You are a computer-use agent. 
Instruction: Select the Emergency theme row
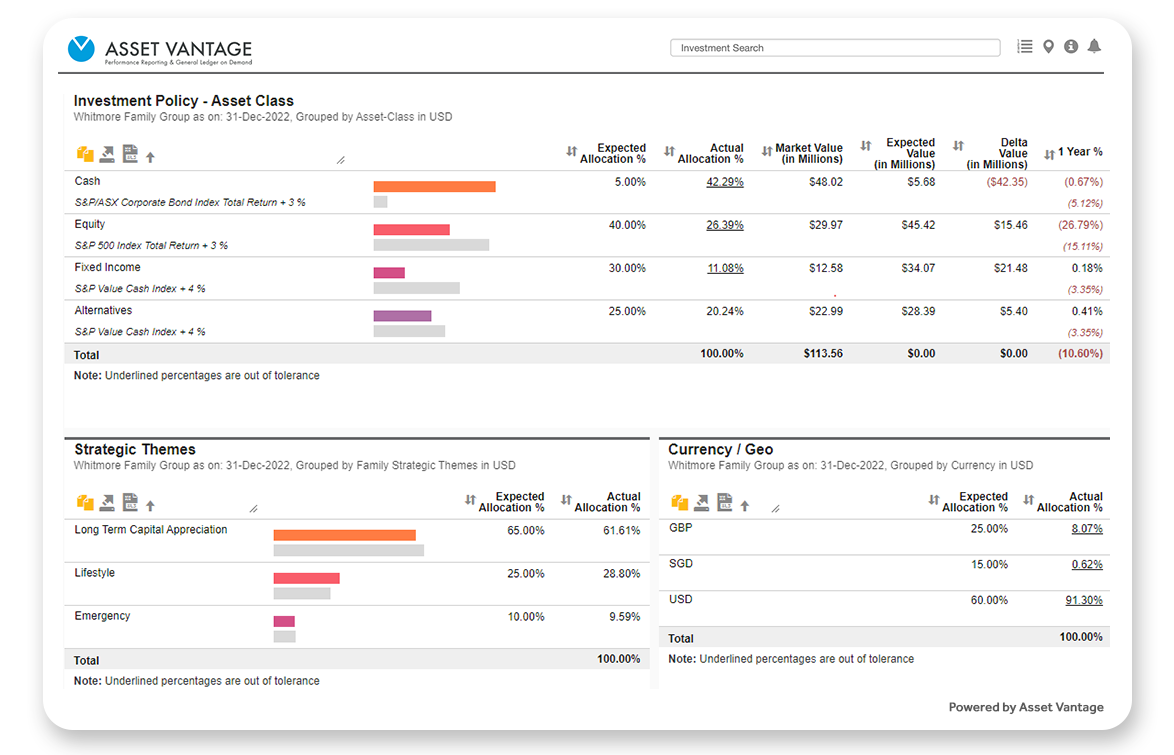(x=357, y=627)
